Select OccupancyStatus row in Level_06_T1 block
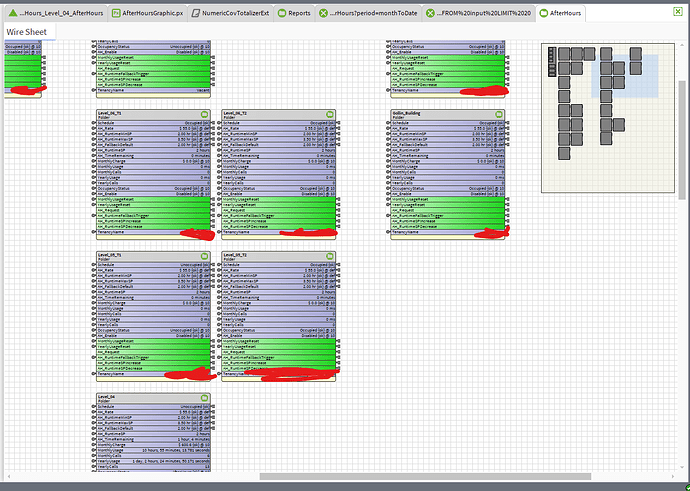The image size is (690, 491). tap(153, 188)
